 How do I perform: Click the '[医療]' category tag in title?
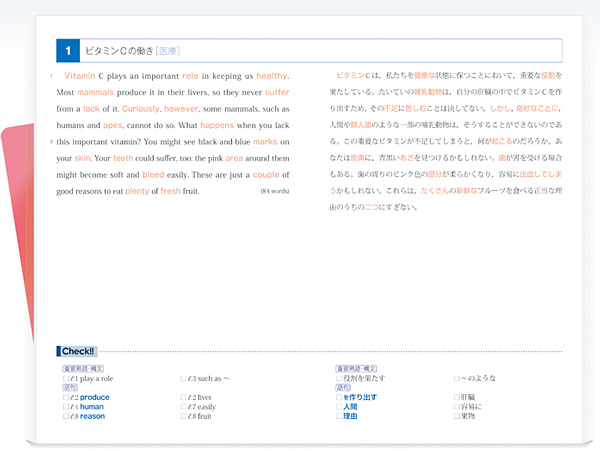(x=167, y=50)
